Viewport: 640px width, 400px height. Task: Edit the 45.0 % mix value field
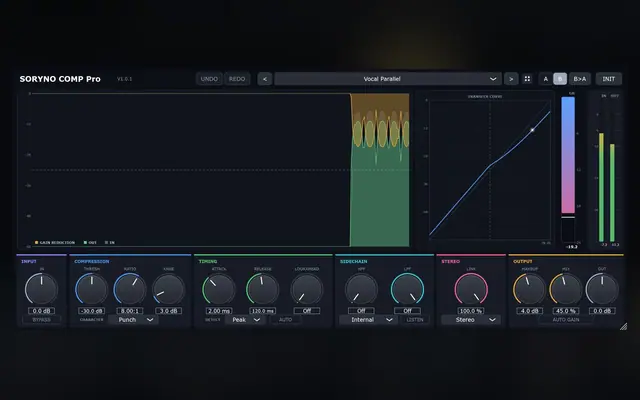click(566, 311)
